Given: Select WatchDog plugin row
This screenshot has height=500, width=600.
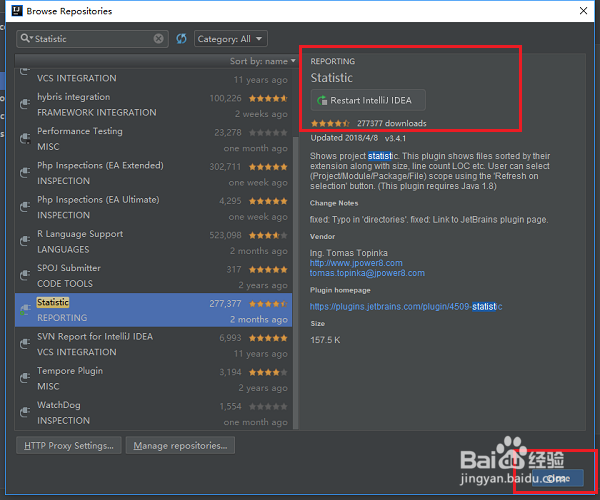Looking at the screenshot, I should click(x=153, y=412).
